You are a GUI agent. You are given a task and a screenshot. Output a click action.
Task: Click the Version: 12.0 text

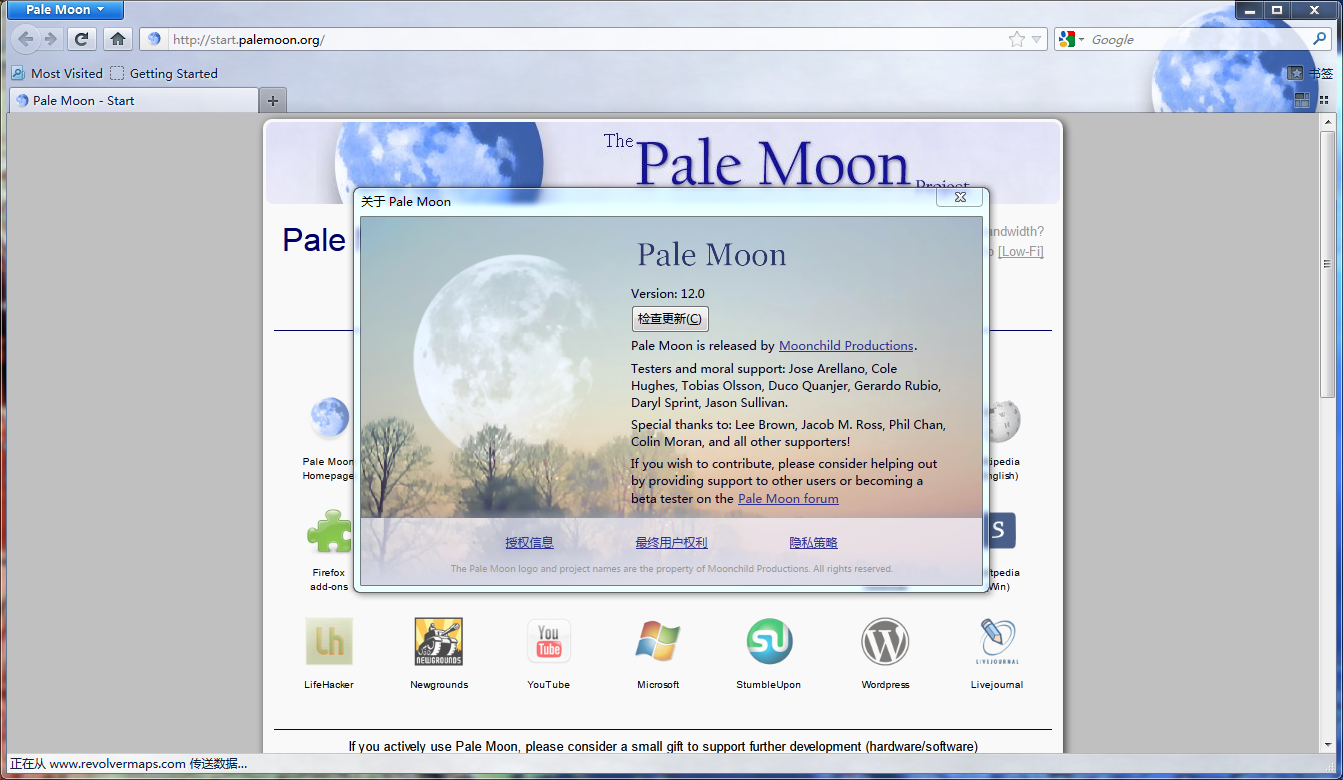click(x=668, y=294)
